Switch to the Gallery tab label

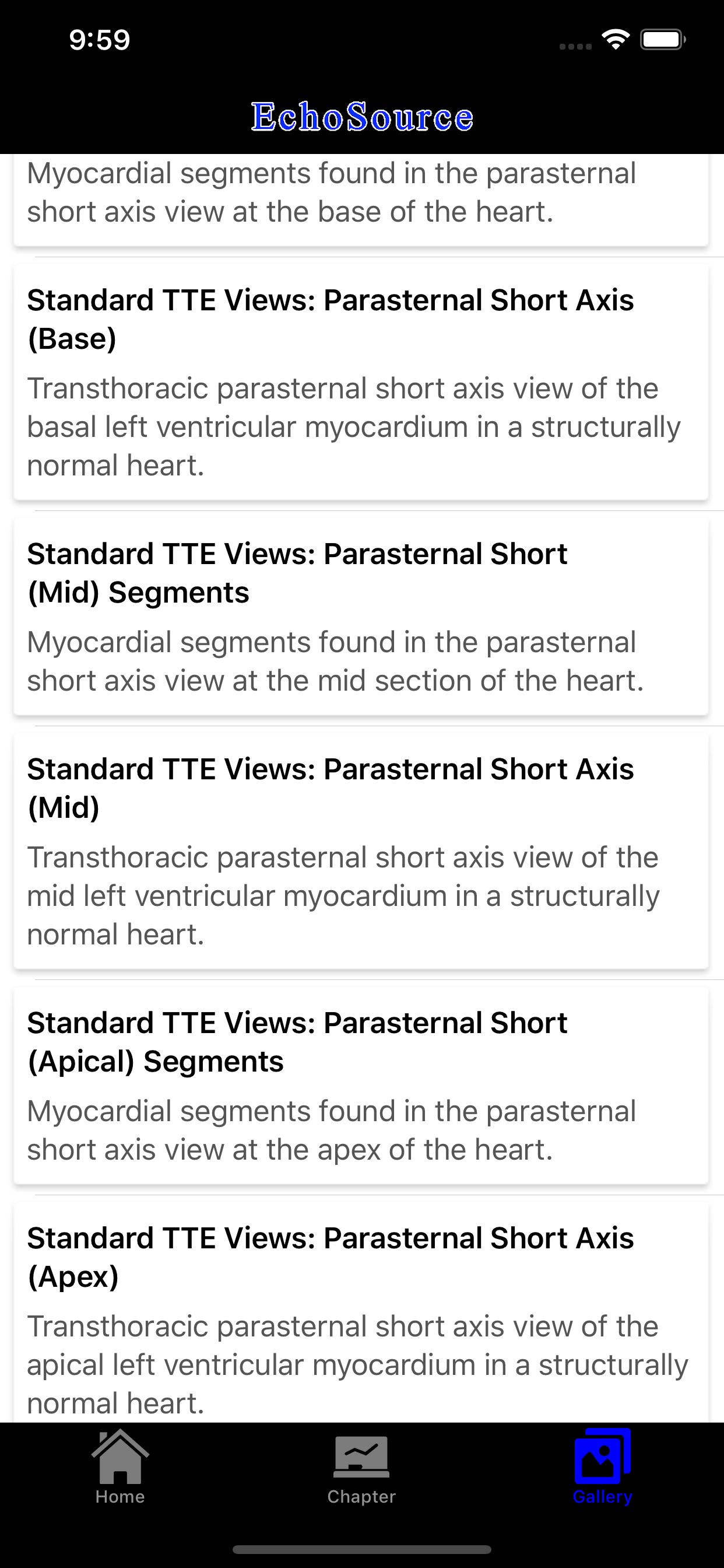[x=602, y=1497]
